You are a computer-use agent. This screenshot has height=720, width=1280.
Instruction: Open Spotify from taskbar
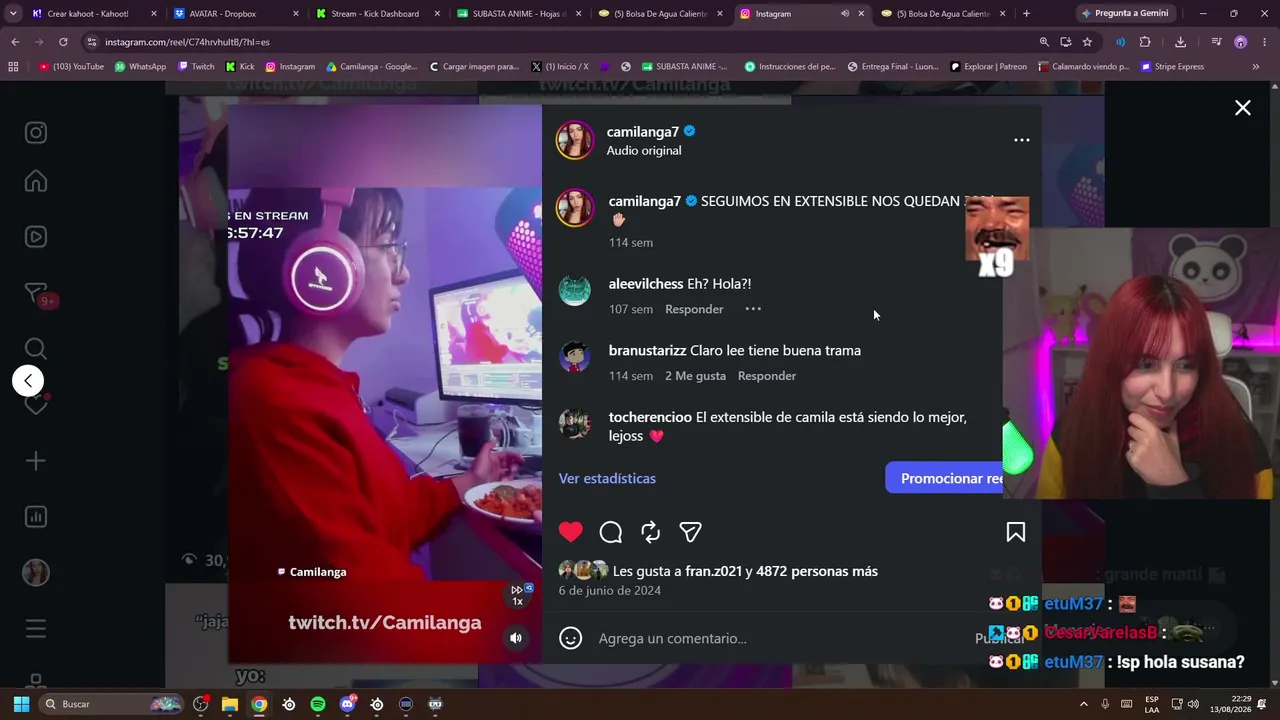318,704
